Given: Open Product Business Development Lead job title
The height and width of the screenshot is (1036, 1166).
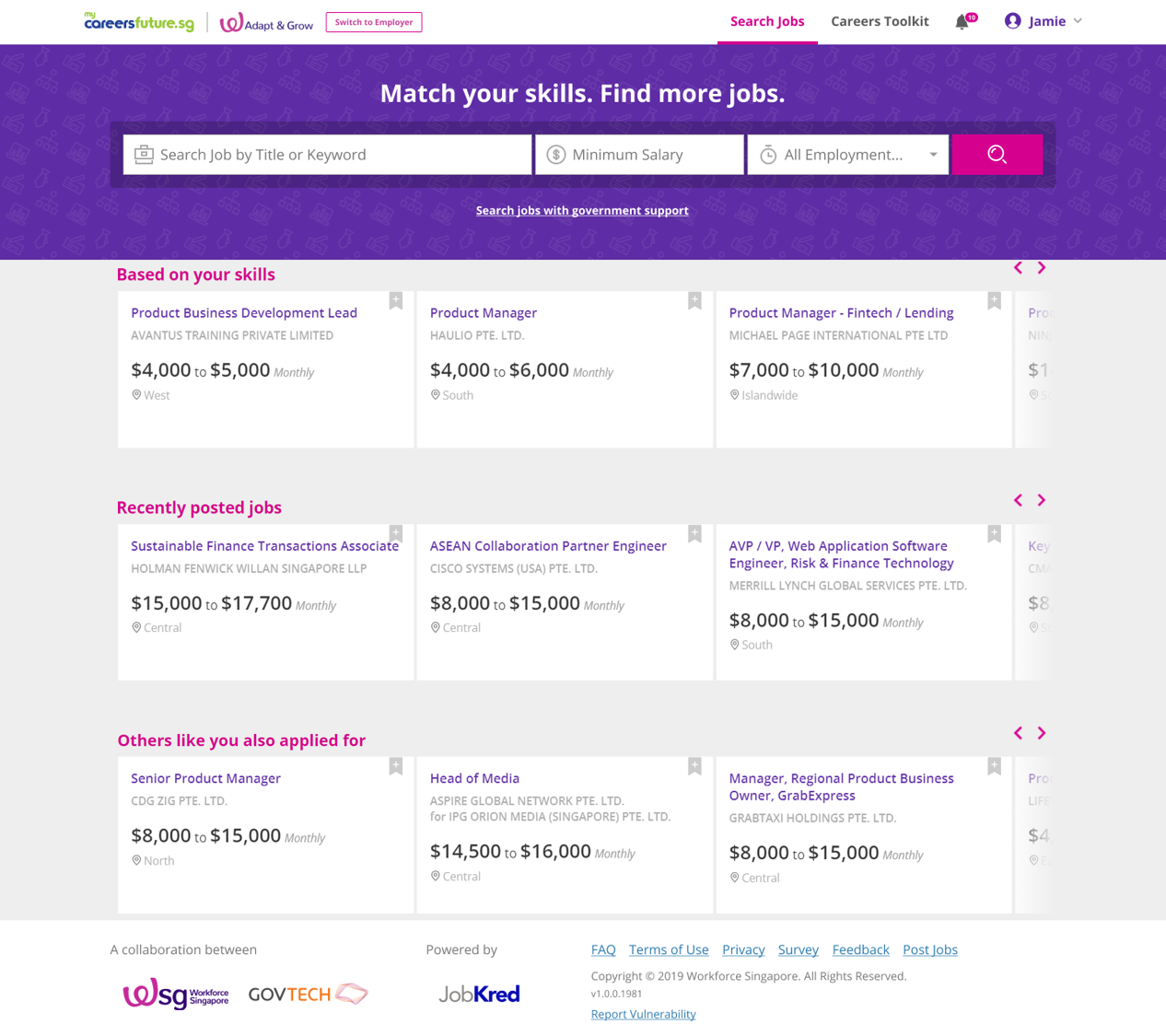Looking at the screenshot, I should [244, 313].
